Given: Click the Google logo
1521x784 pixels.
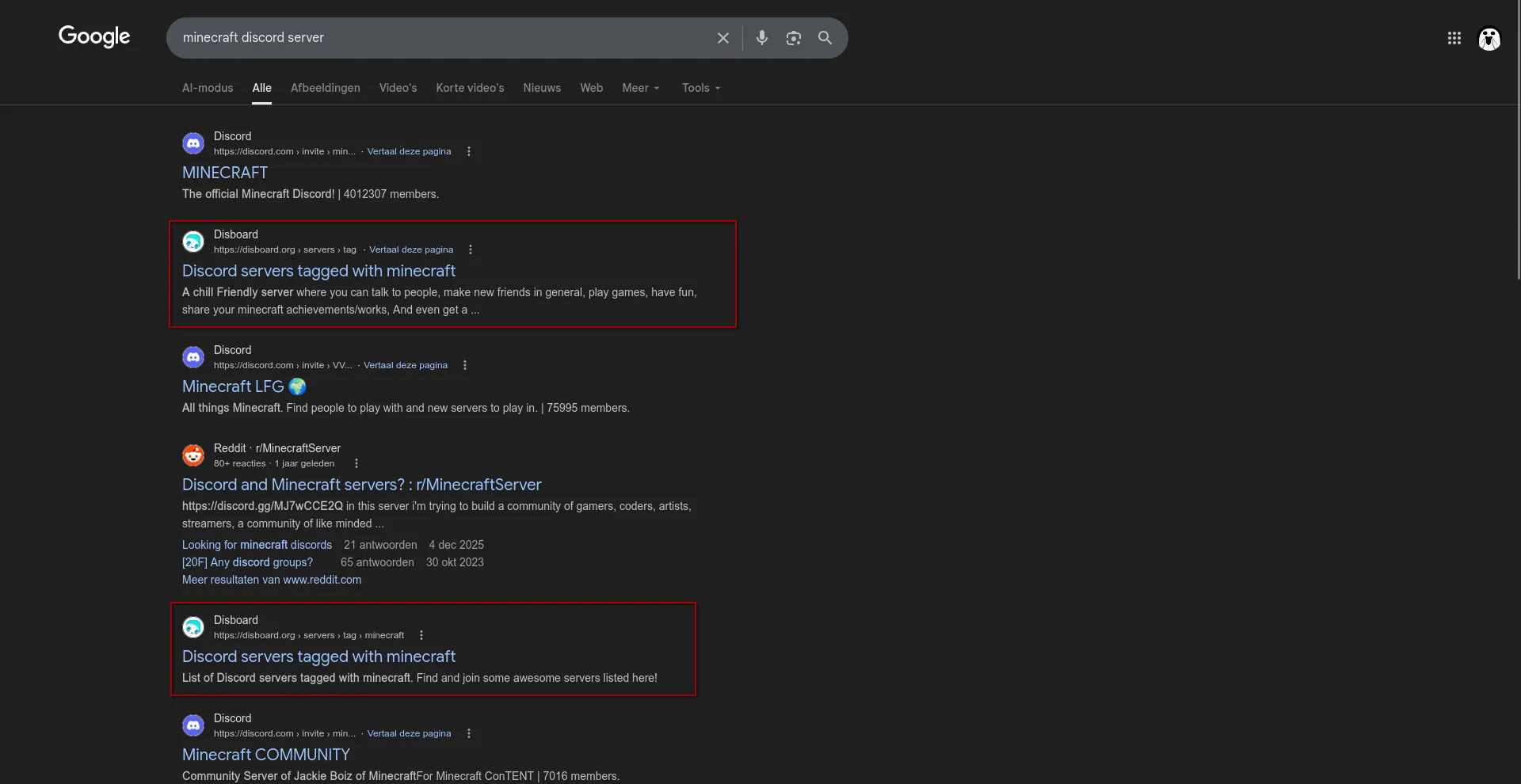Looking at the screenshot, I should (x=94, y=36).
